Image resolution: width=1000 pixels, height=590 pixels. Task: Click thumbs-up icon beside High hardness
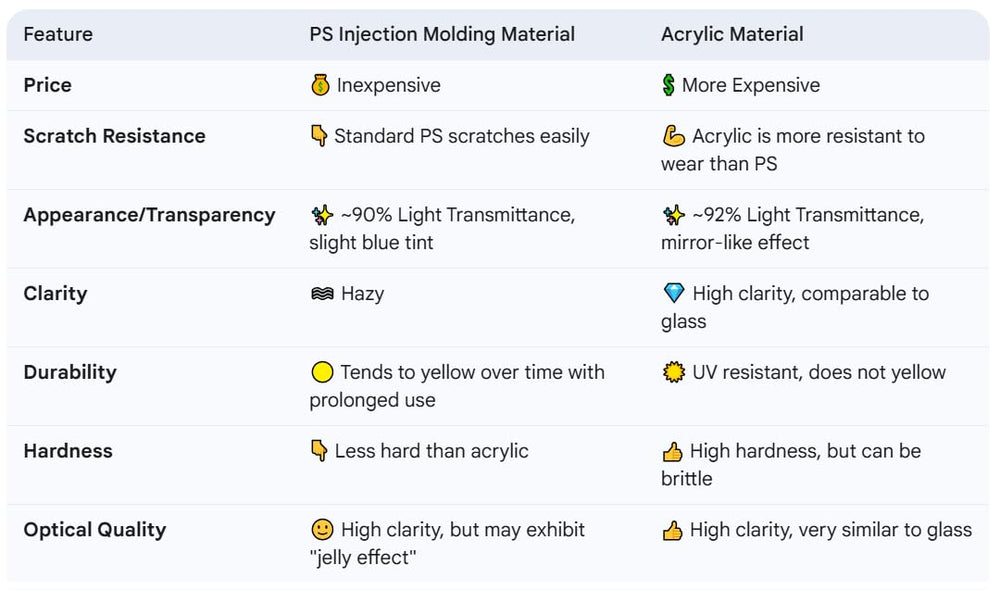tap(672, 452)
